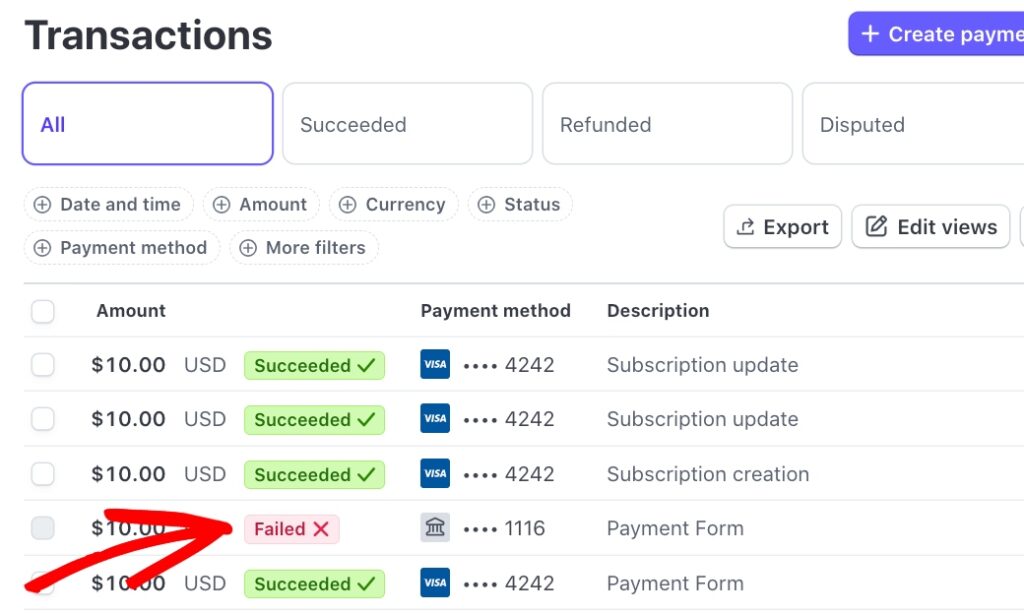1024x613 pixels.
Task: Switch to the Refunded tab
Action: pyautogui.click(x=666, y=124)
